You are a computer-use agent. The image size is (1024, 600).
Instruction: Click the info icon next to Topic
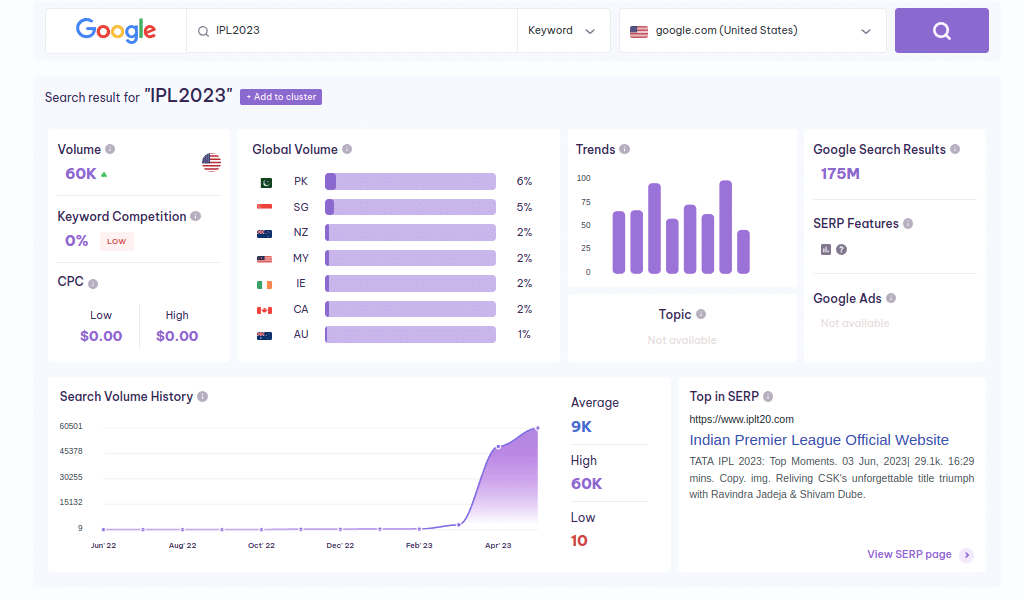click(x=701, y=314)
